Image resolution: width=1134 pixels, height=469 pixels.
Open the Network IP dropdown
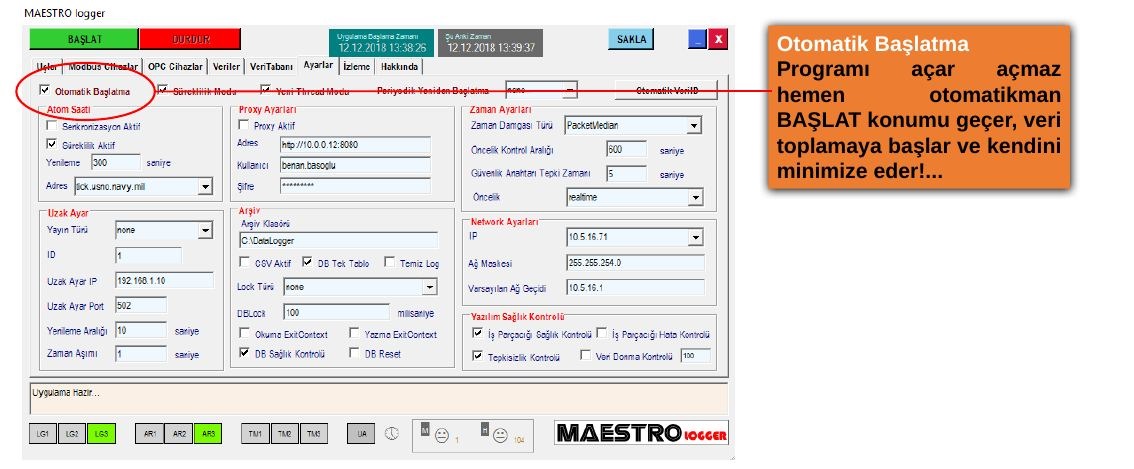pyautogui.click(x=696, y=237)
